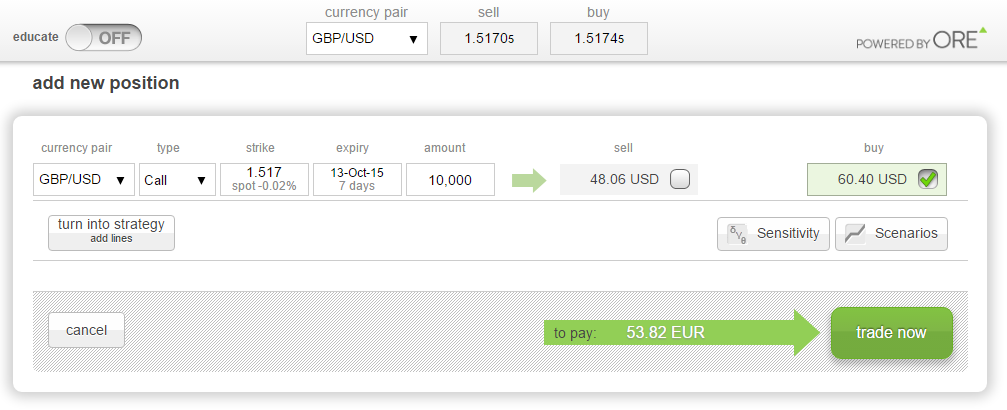This screenshot has width=1007, height=410.
Task: Click the Sensitivity greeks icon
Action: (739, 233)
